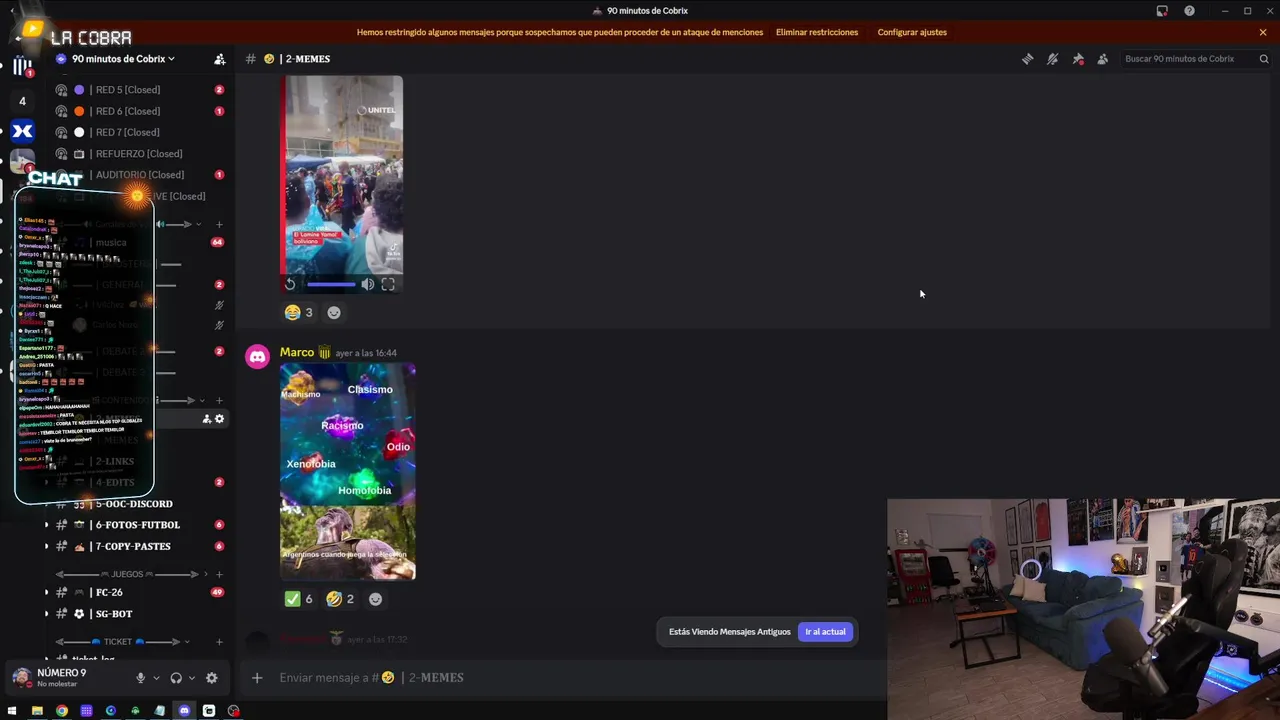Viewport: 1280px width, 720px height.
Task: Open the RED 7 [Closed] voice channel
Action: 140,132
